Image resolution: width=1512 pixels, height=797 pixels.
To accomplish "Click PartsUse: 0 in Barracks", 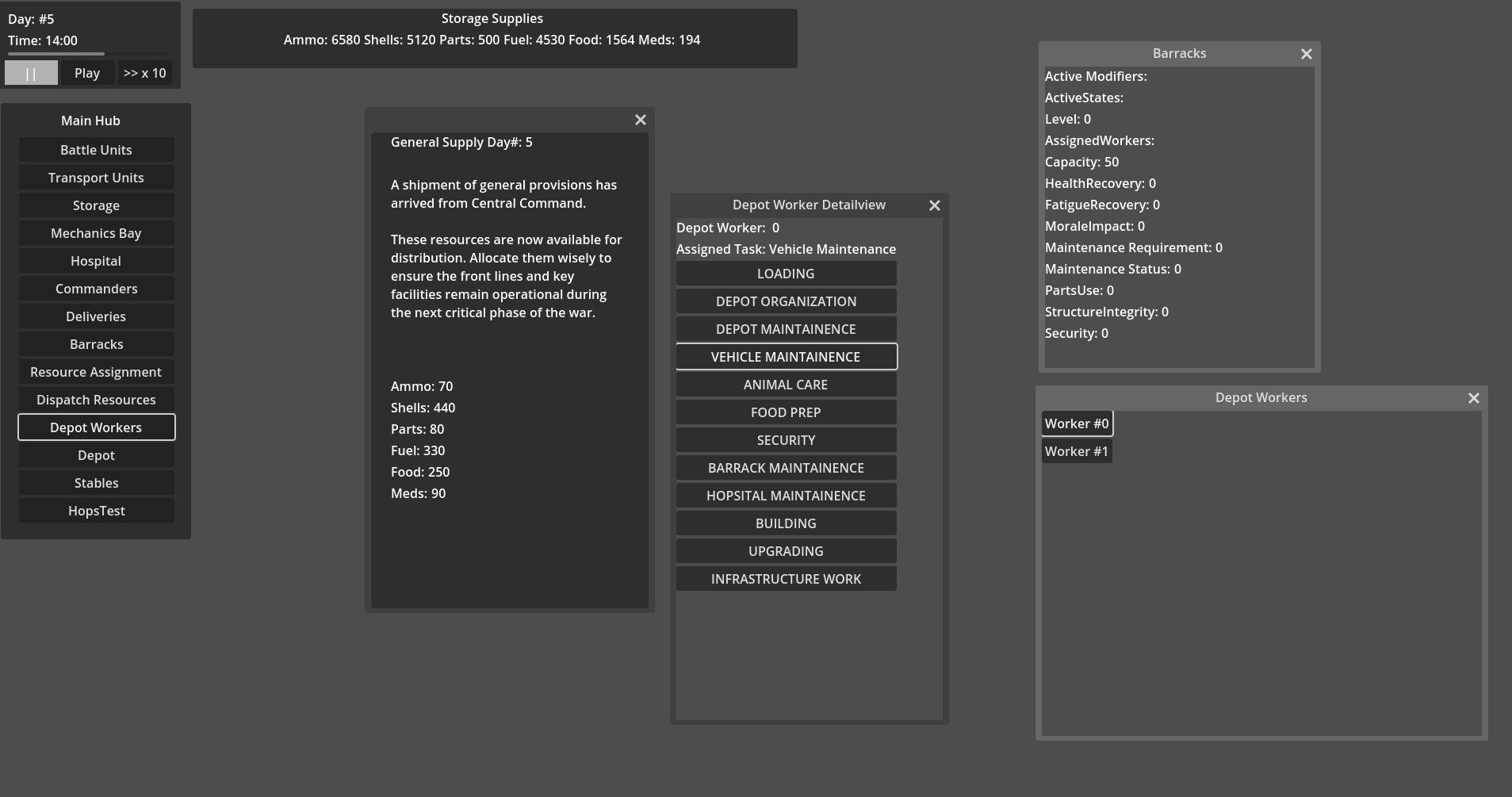I will point(1079,290).
